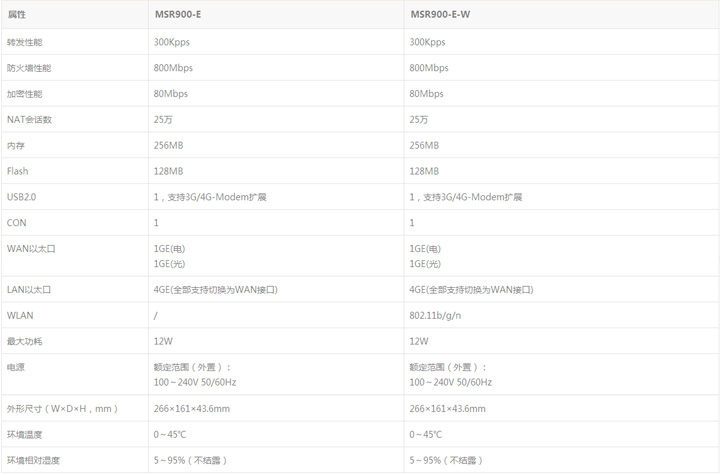Click the 转发性能 row label
The height and width of the screenshot is (475, 720).
(x=25, y=42)
